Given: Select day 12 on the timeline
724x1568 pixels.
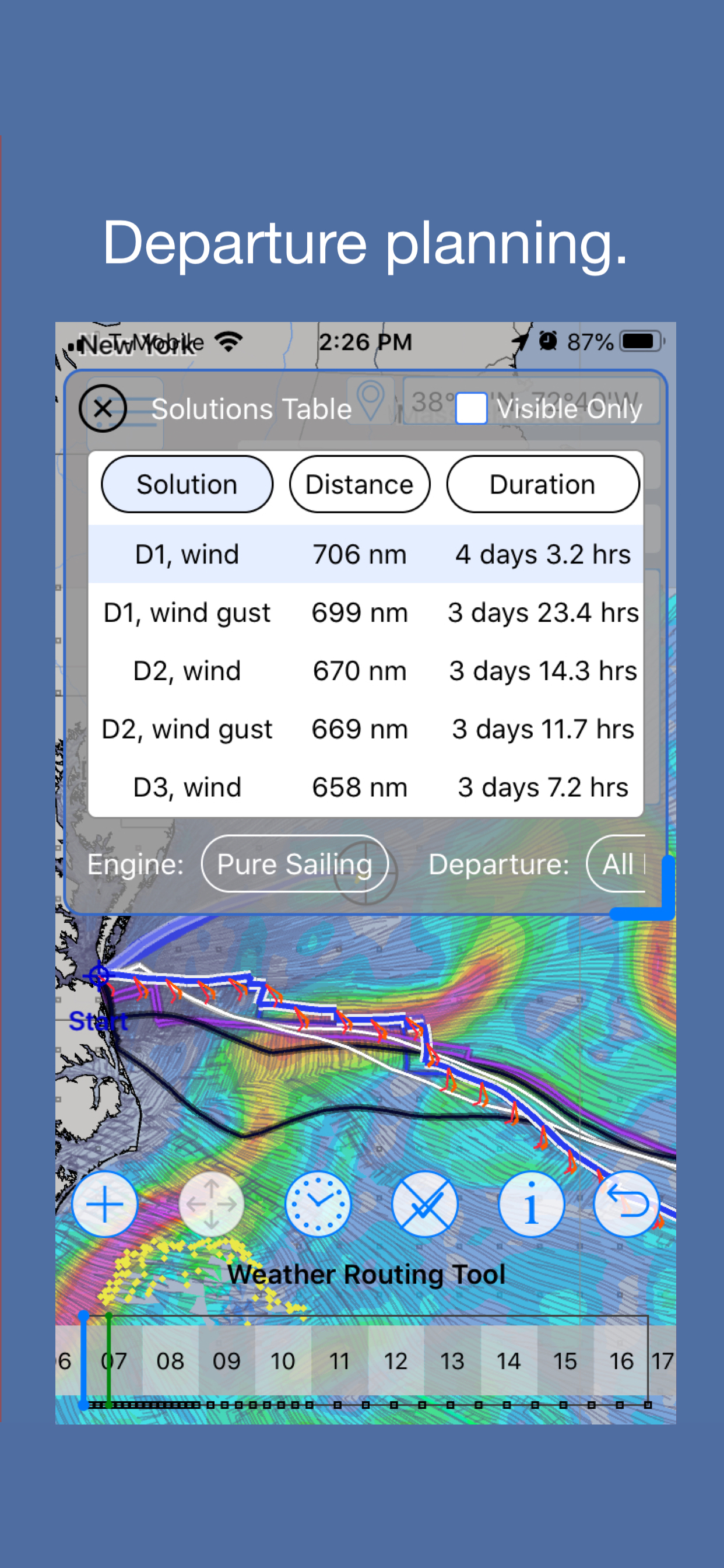Looking at the screenshot, I should coord(395,1360).
